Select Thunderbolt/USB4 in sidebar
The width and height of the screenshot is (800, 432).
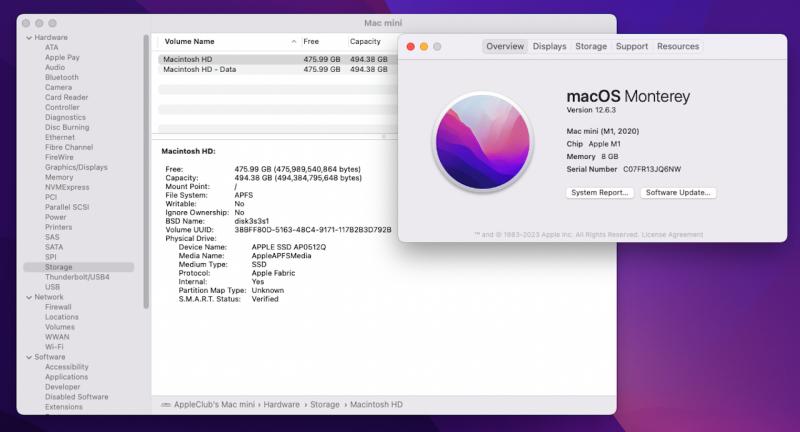pyautogui.click(x=77, y=277)
